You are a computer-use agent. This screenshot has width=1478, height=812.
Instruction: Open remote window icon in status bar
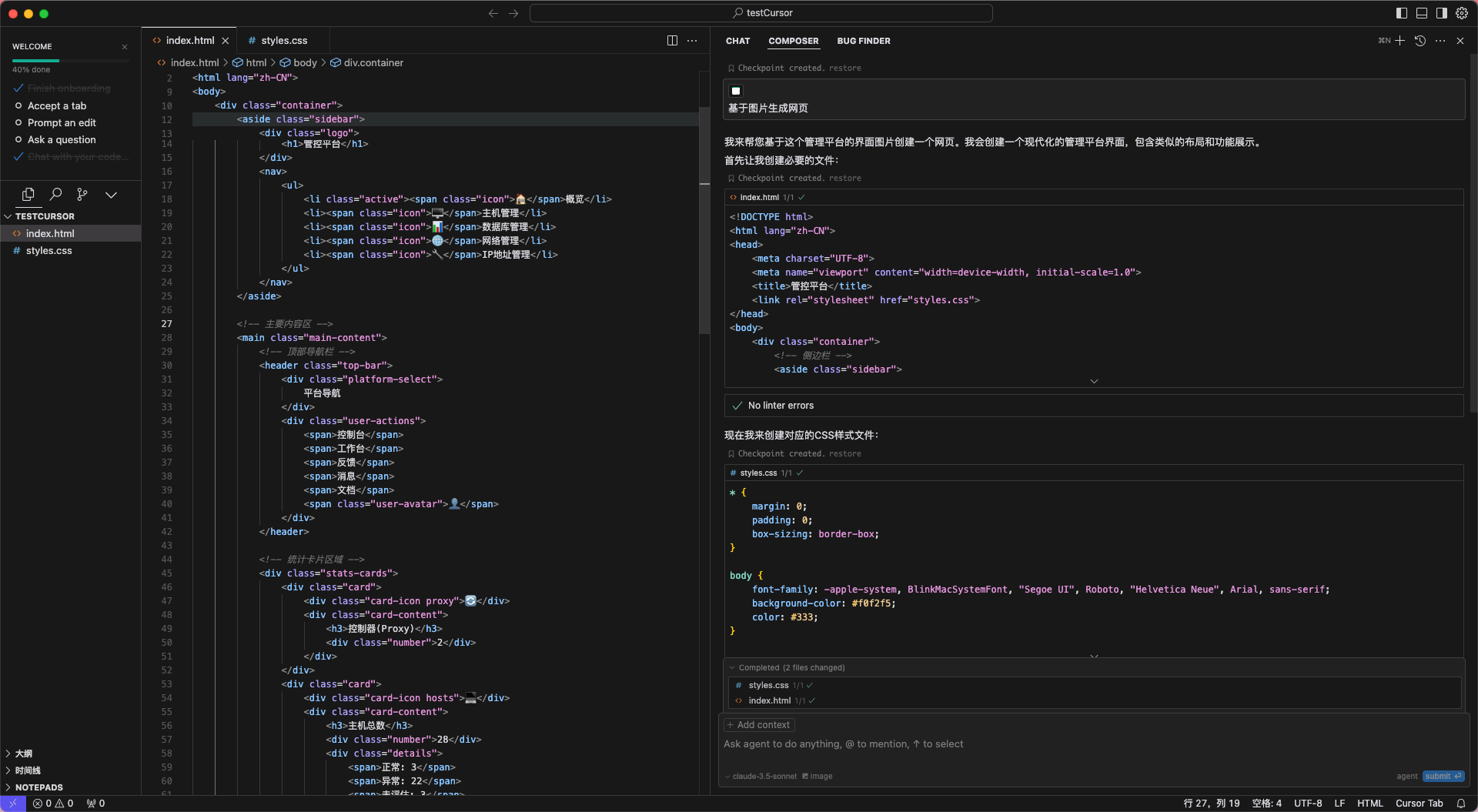pos(13,803)
